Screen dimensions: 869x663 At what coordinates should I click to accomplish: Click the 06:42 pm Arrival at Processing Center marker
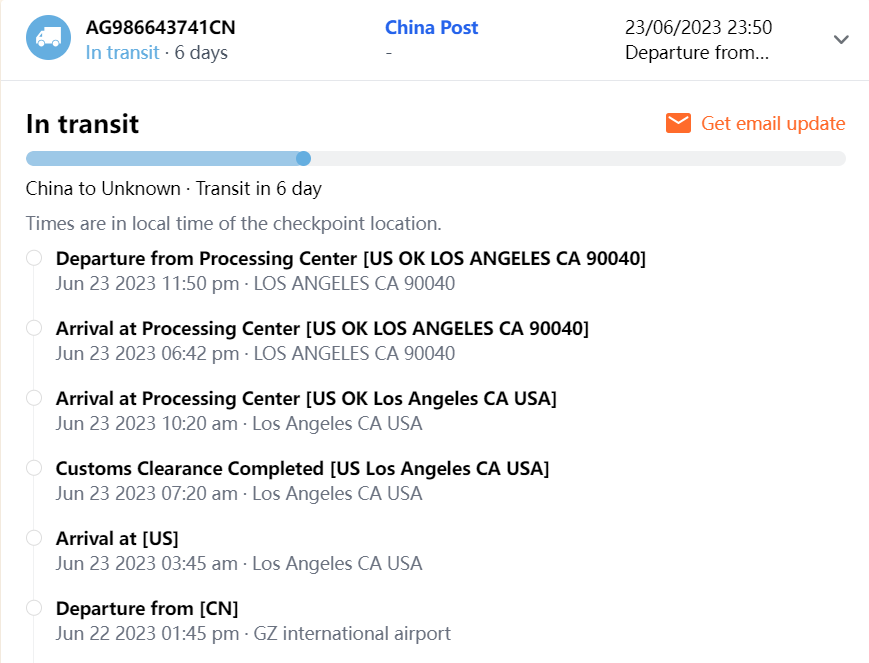[x=34, y=328]
